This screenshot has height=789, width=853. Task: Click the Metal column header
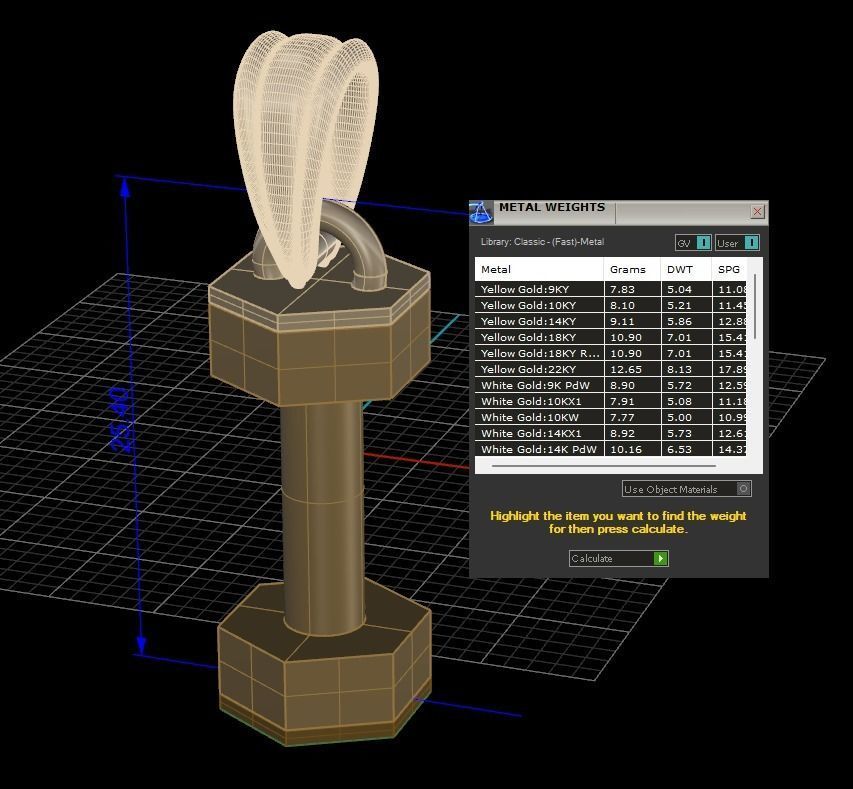[x=539, y=269]
